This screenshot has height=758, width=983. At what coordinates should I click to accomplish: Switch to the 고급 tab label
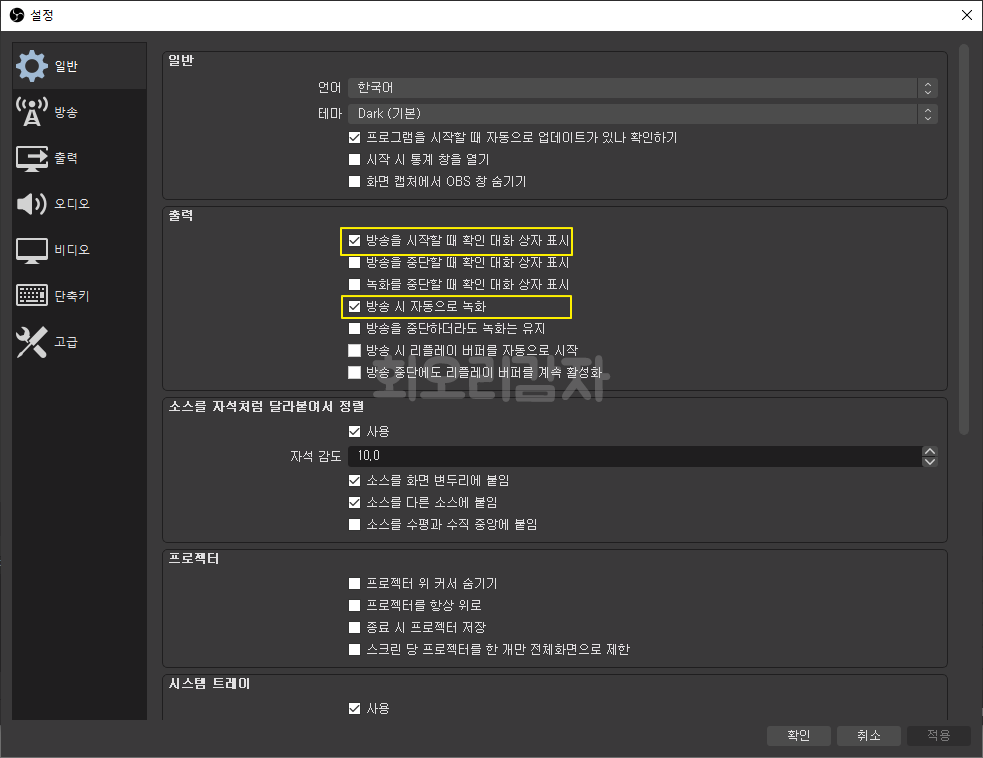pos(66,342)
